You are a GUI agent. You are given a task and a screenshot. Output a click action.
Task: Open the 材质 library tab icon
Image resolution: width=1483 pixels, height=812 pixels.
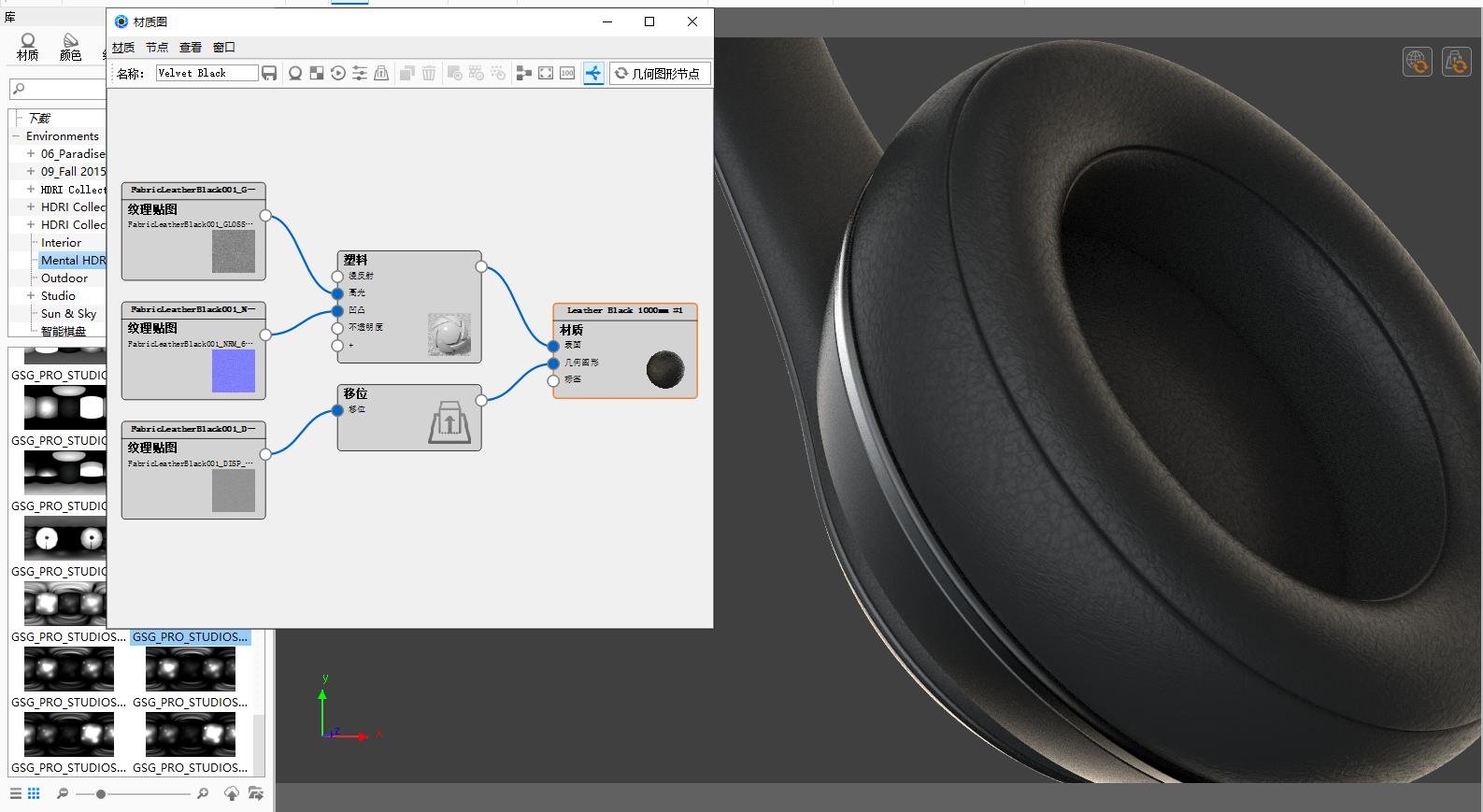point(28,47)
